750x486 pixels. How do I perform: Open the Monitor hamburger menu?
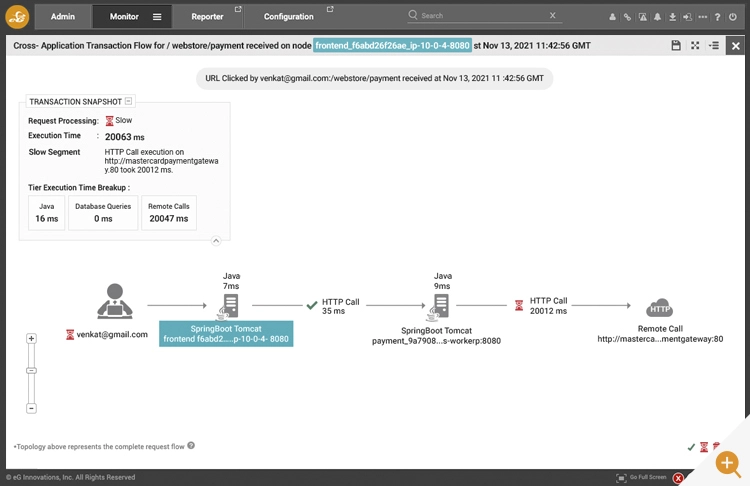pyautogui.click(x=157, y=17)
